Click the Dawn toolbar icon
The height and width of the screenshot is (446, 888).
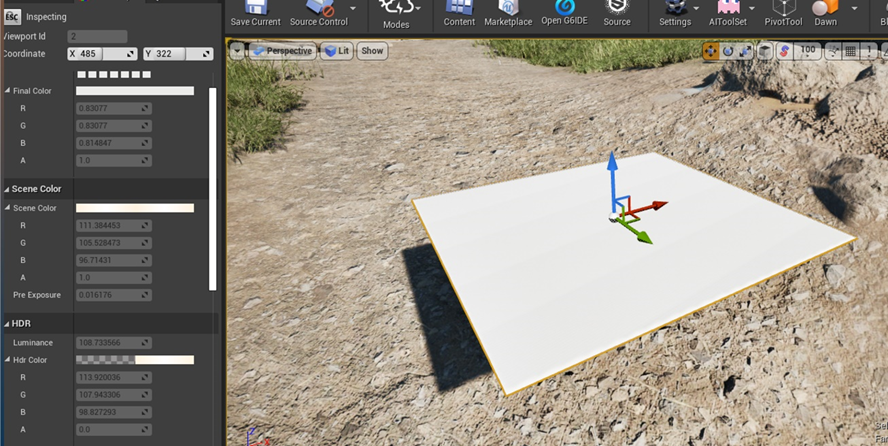tap(826, 8)
